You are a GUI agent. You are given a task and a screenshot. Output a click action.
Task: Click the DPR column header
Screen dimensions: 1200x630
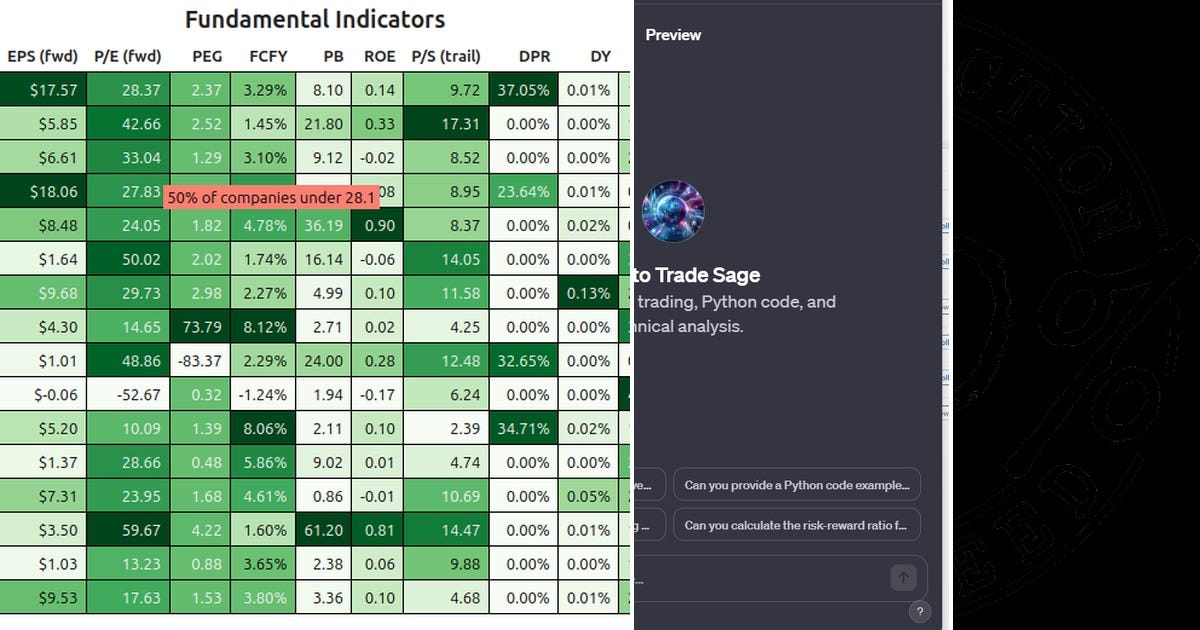(535, 57)
